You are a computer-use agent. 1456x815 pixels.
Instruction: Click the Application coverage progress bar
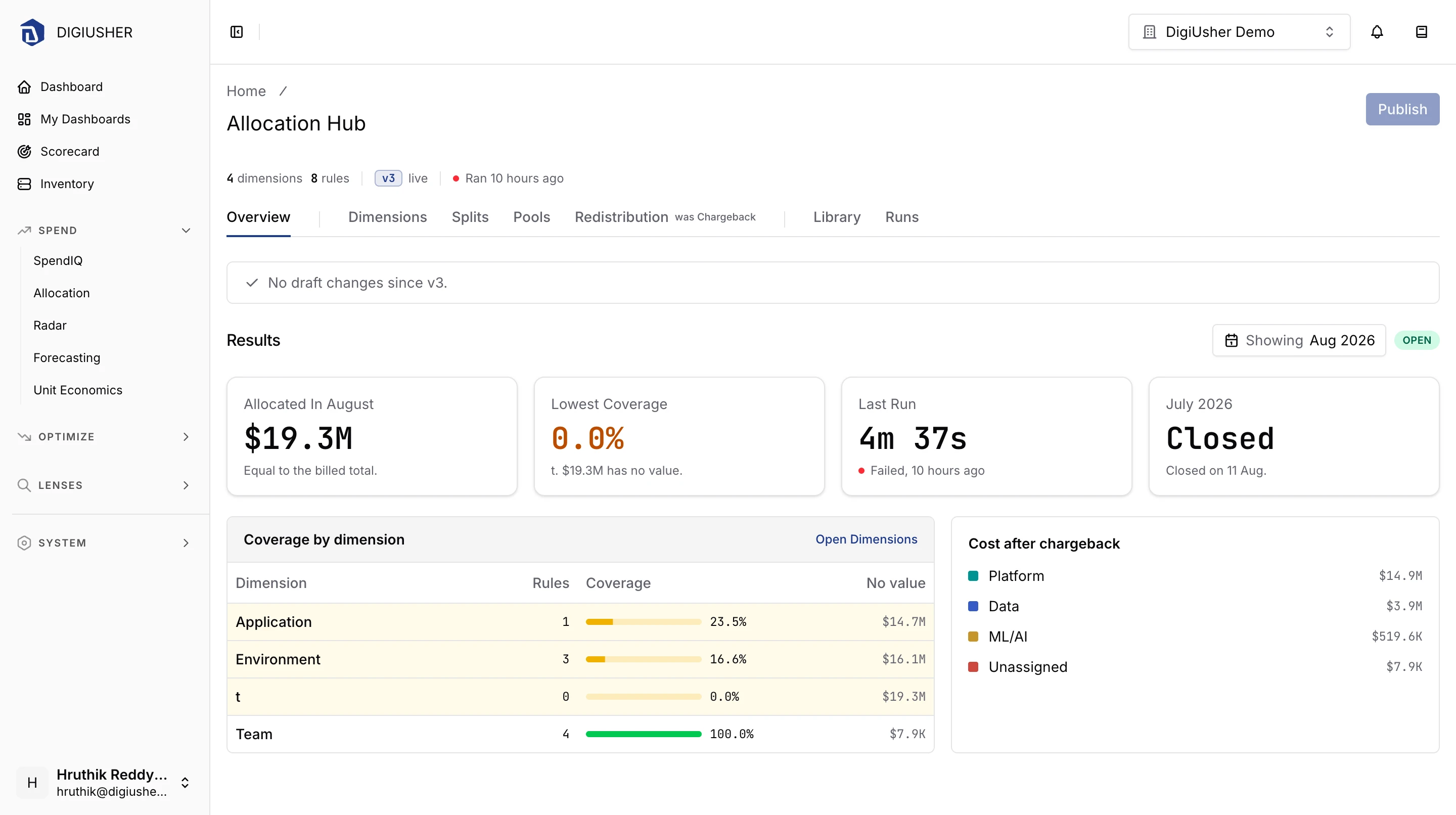tap(643, 622)
